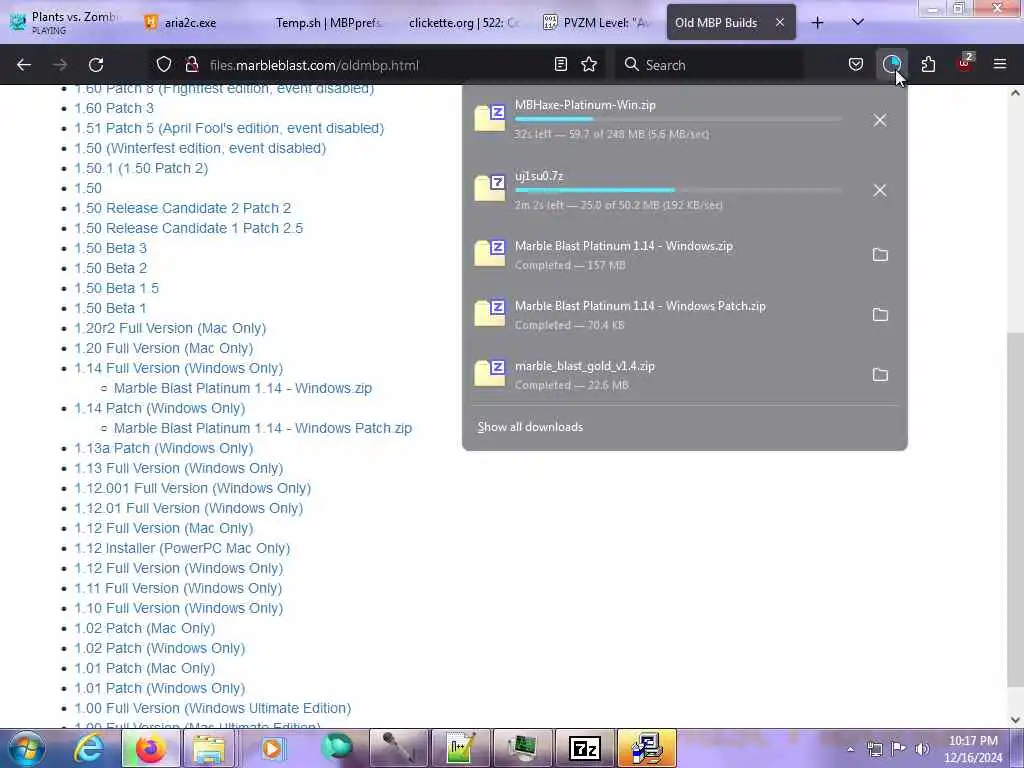
Task: Focus the Search box
Action: [709, 65]
